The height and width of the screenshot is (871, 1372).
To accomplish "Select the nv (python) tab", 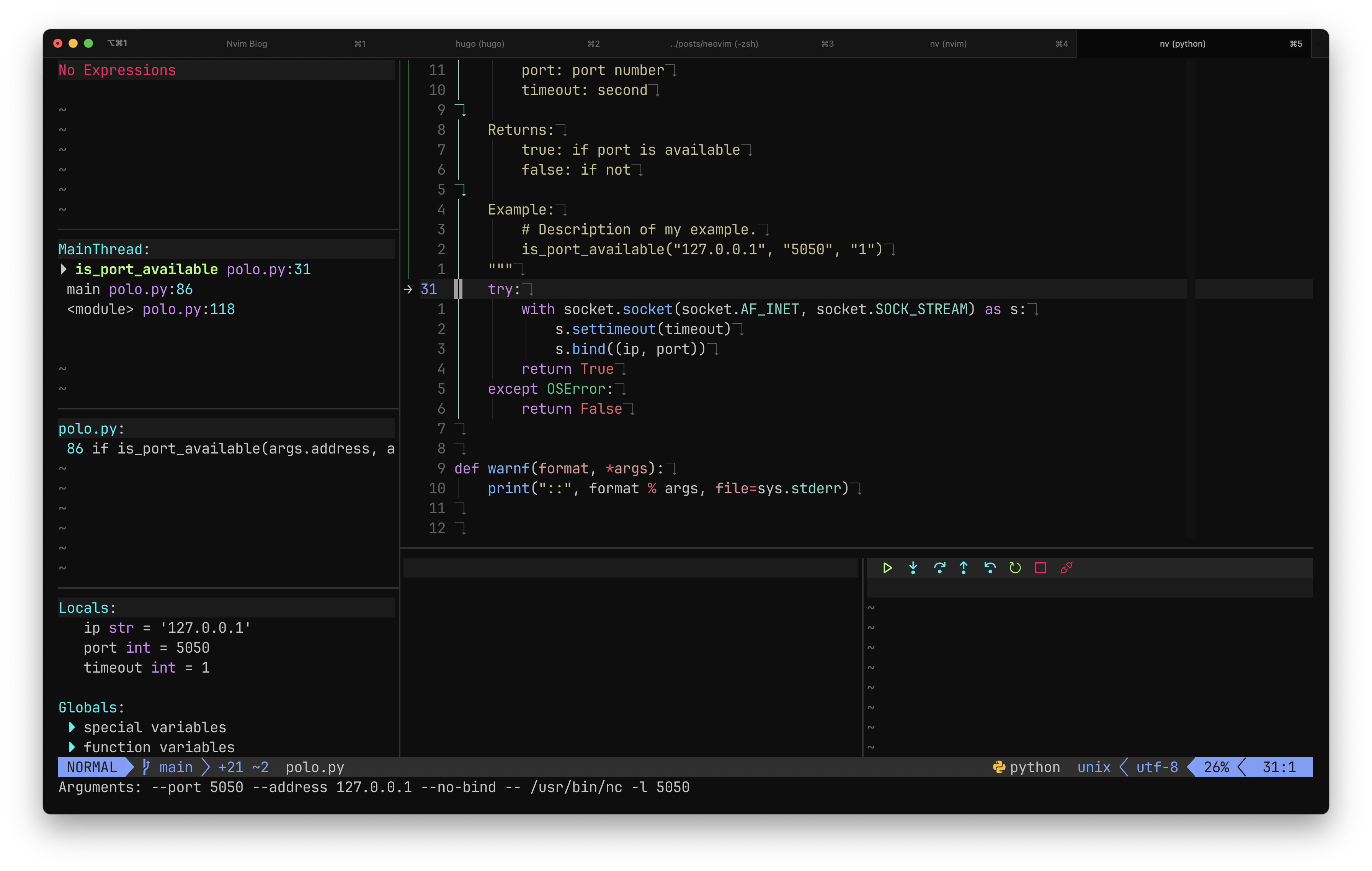I will (1182, 44).
